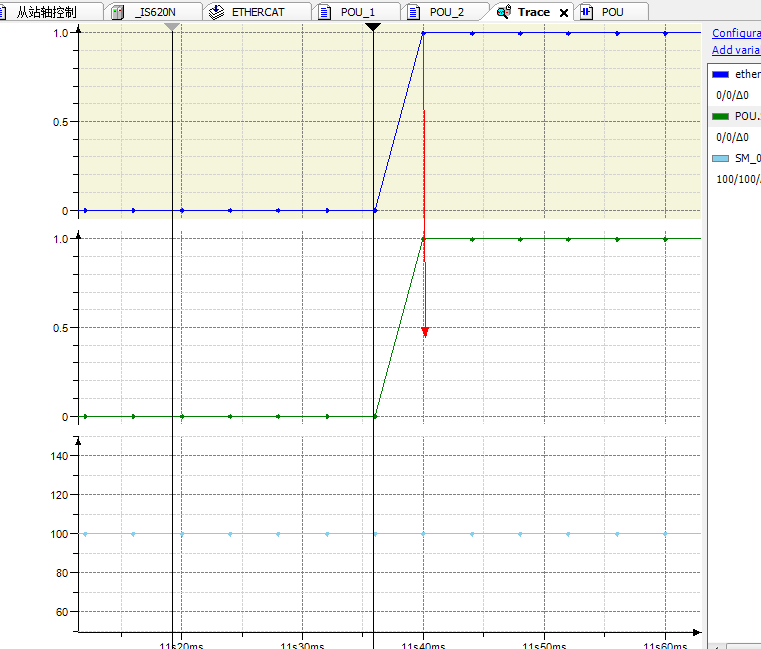Click the 11s20ms time axis label
761x649 pixels.
181,645
